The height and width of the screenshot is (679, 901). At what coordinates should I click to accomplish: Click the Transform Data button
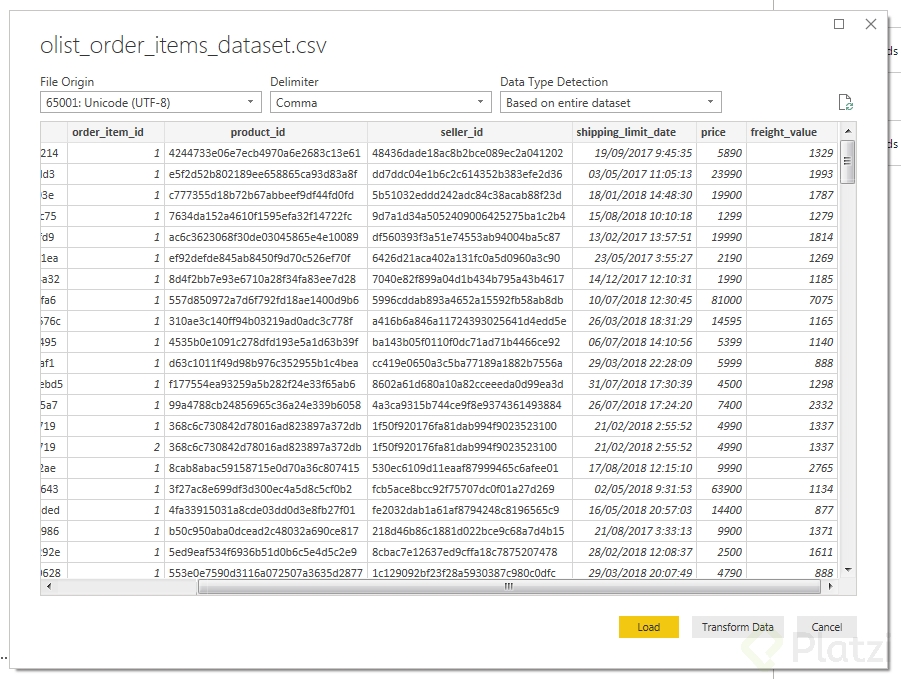click(x=738, y=627)
